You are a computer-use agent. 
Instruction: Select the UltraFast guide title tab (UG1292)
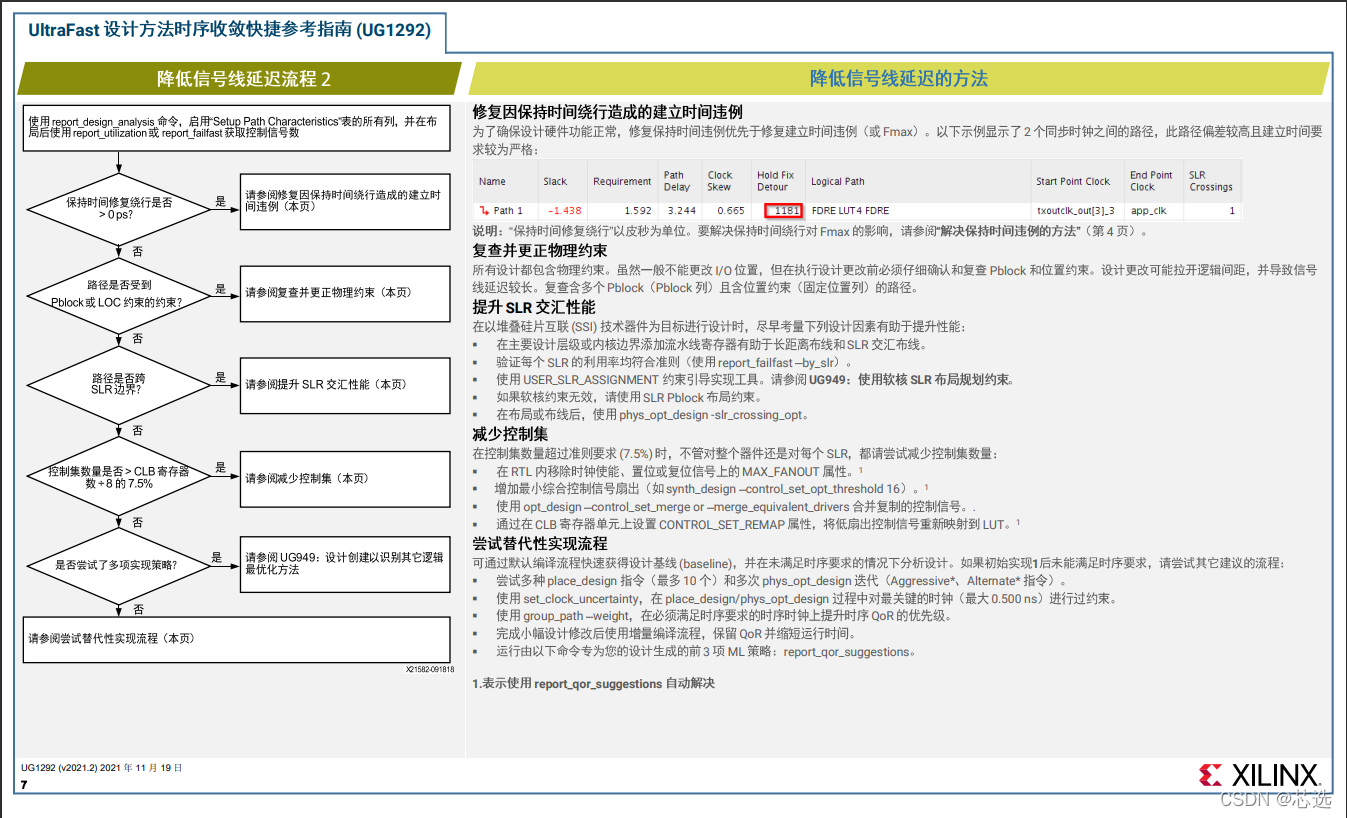(230, 30)
